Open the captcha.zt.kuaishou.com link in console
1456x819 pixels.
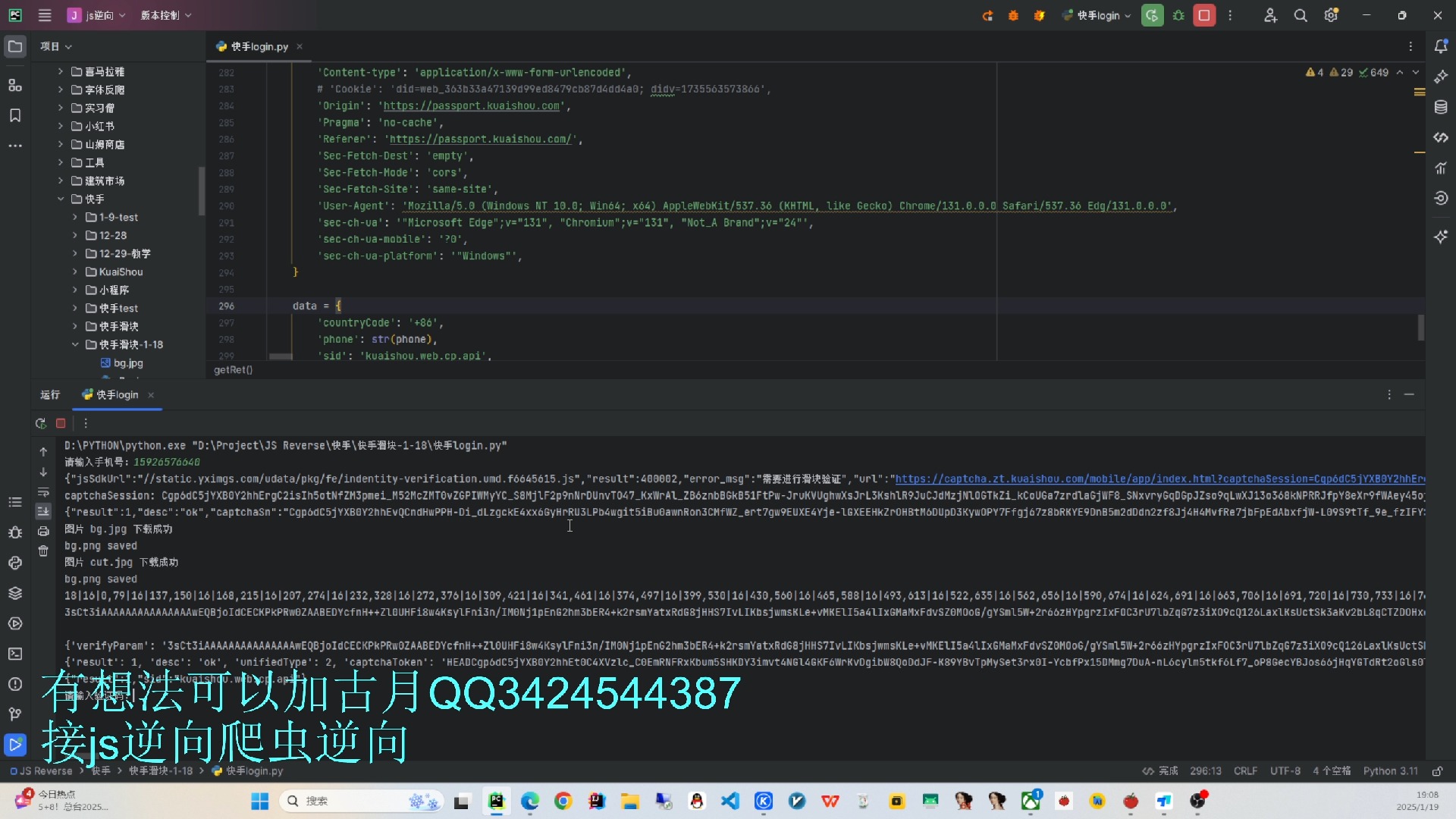[1159, 479]
